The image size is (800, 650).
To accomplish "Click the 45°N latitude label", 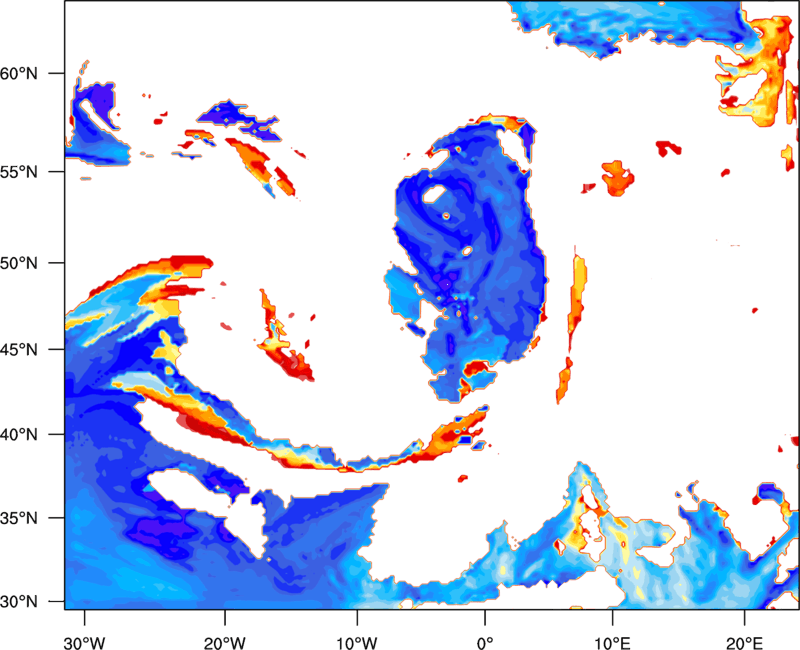I will tap(19, 349).
